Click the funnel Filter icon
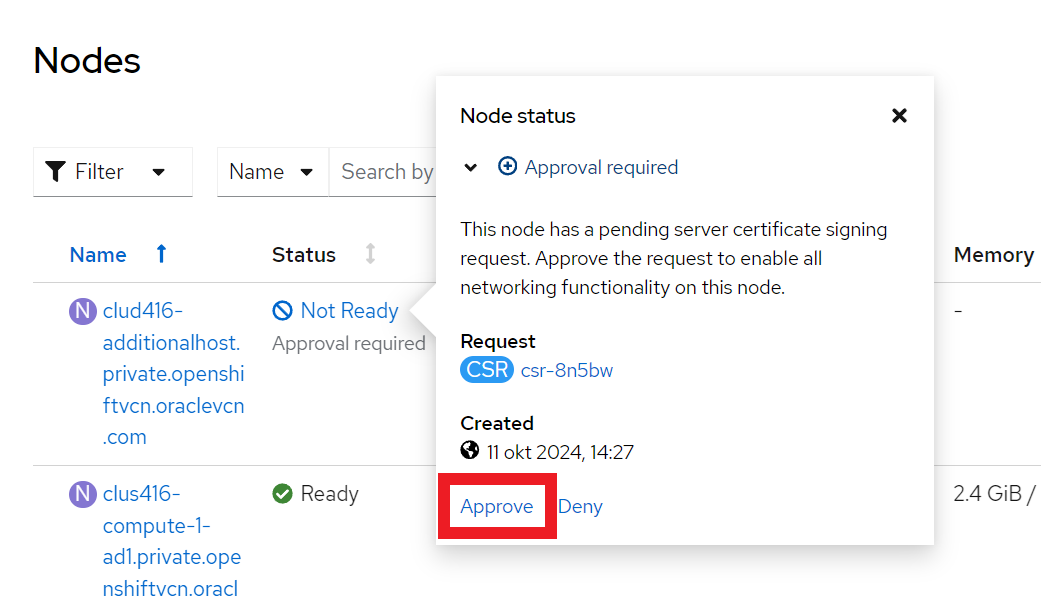This screenshot has width=1041, height=597. (55, 171)
